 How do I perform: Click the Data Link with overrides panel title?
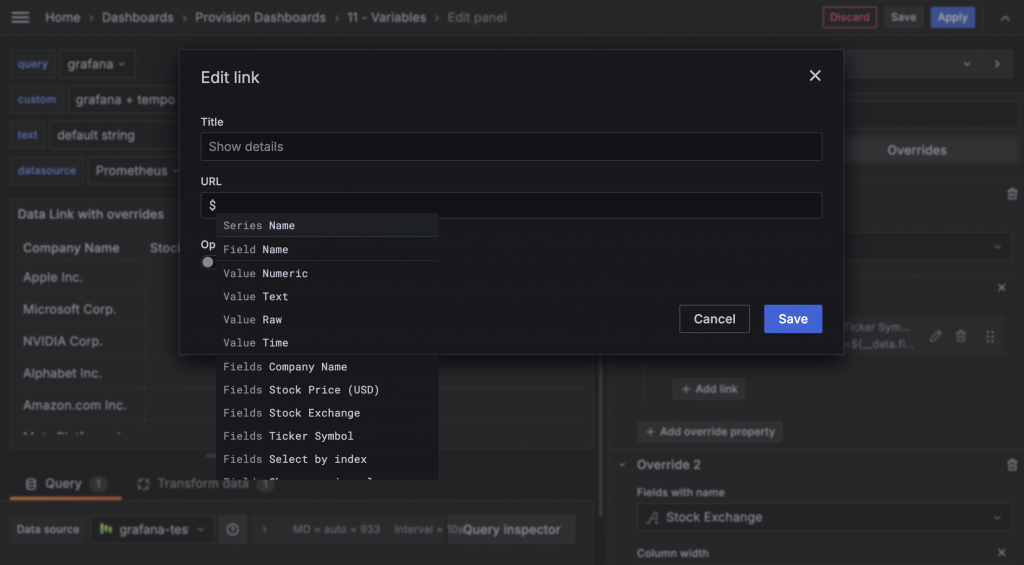tap(91, 214)
